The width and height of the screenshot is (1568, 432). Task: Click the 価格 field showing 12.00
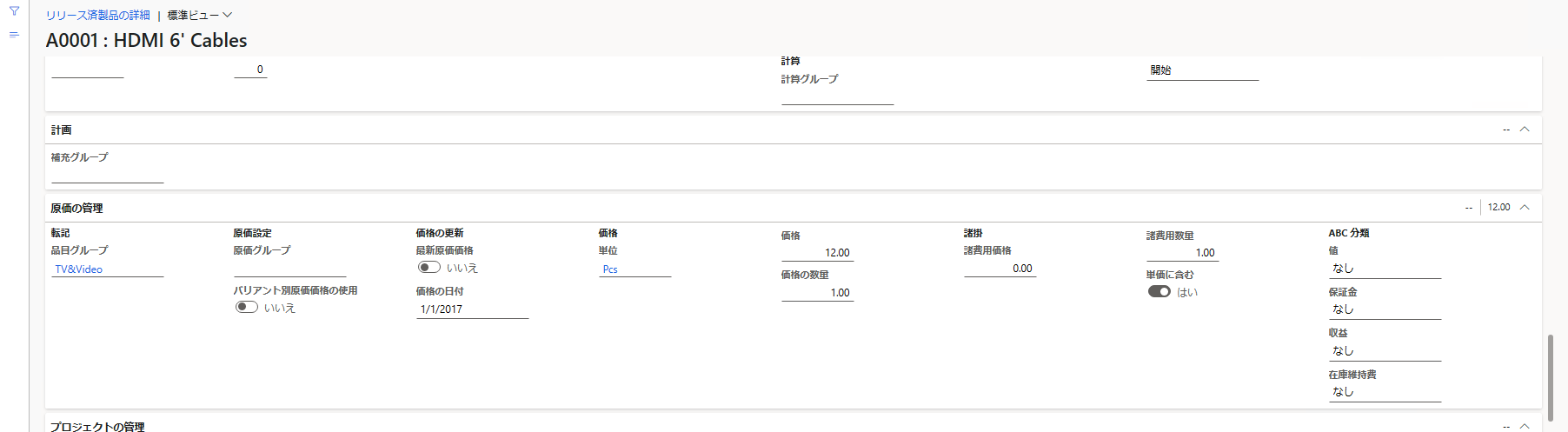tap(817, 253)
